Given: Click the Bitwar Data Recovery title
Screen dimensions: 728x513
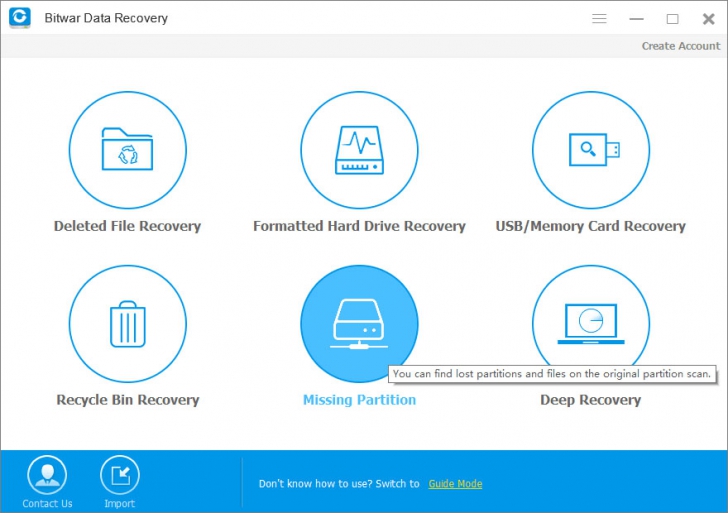Looking at the screenshot, I should tap(106, 18).
